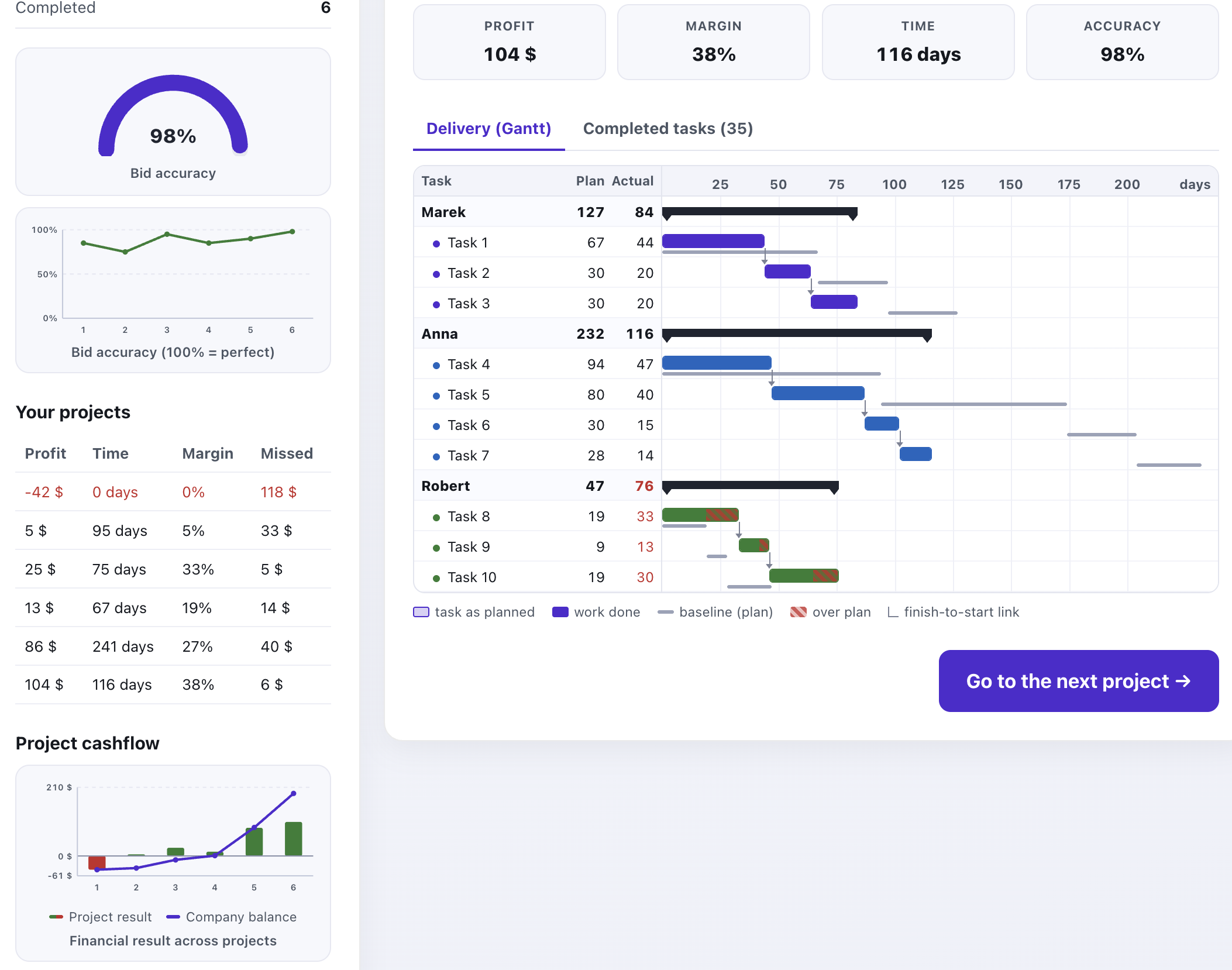This screenshot has width=1232, height=970.
Task: Click the Profit 104 $ summary card
Action: pos(510,42)
